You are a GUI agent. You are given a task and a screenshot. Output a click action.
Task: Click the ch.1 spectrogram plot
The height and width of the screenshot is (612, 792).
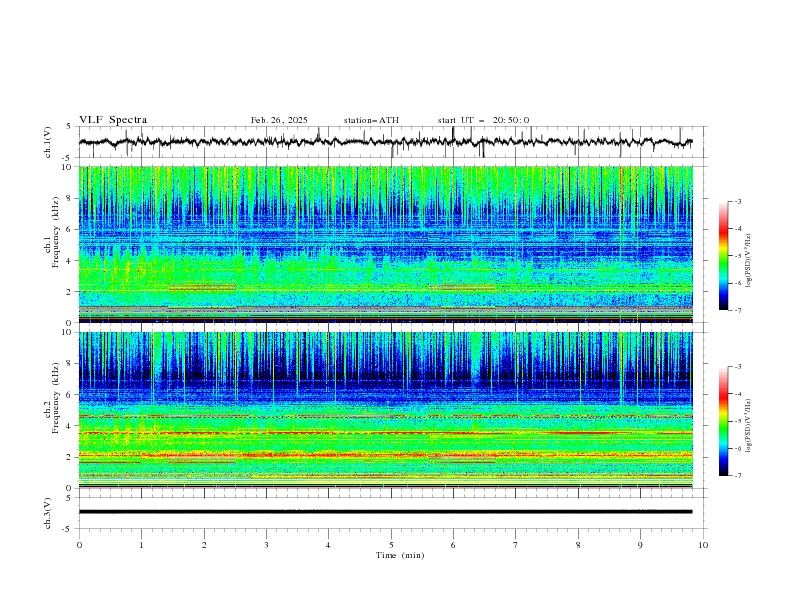pyautogui.click(x=385, y=244)
